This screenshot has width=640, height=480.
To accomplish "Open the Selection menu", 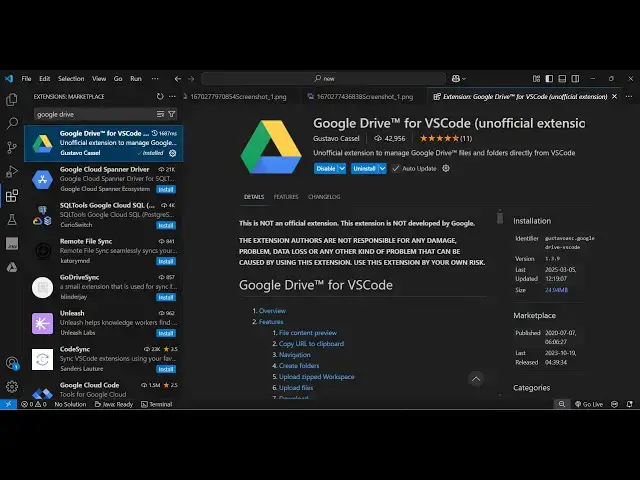I will pyautogui.click(x=71, y=78).
